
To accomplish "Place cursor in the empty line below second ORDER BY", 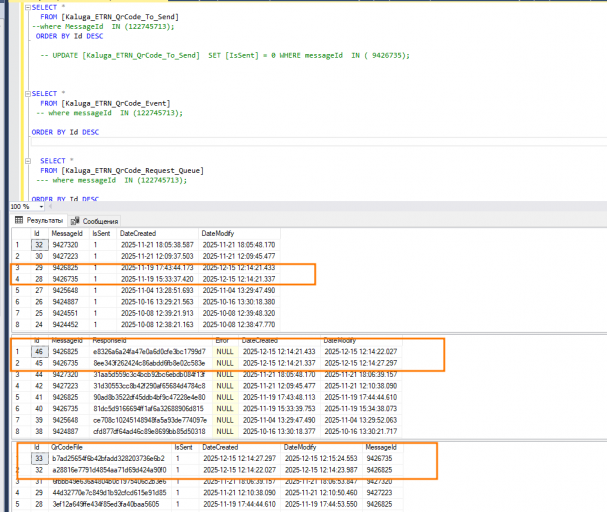I will (317, 142).
